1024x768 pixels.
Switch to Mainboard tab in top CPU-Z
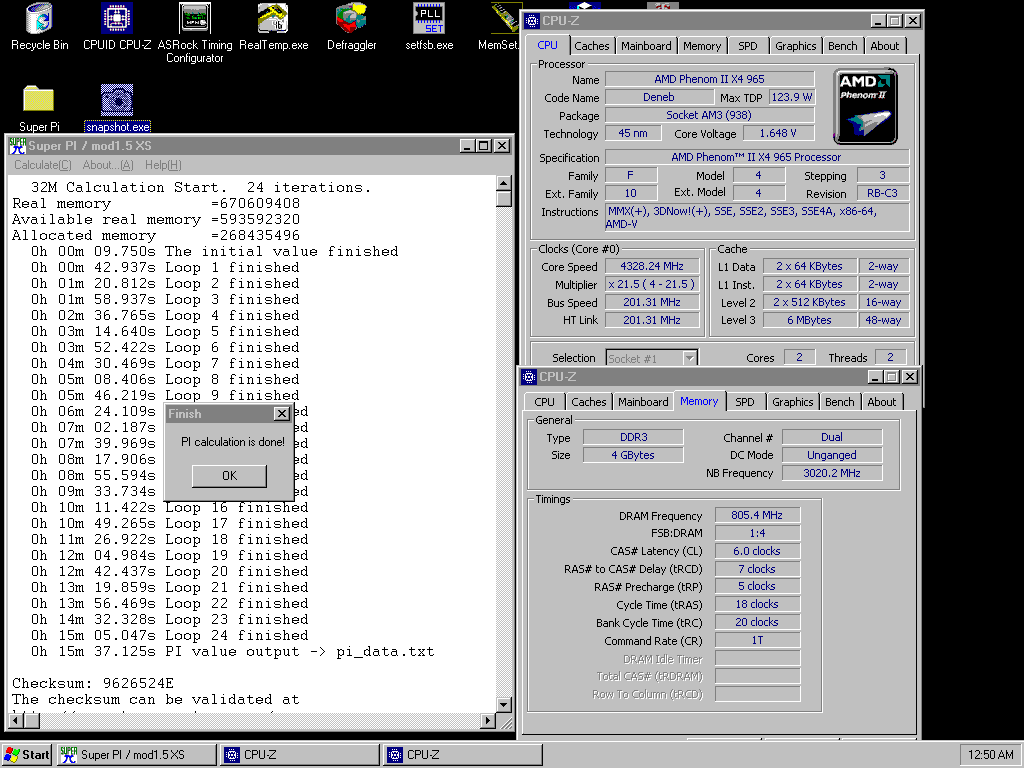click(x=646, y=46)
